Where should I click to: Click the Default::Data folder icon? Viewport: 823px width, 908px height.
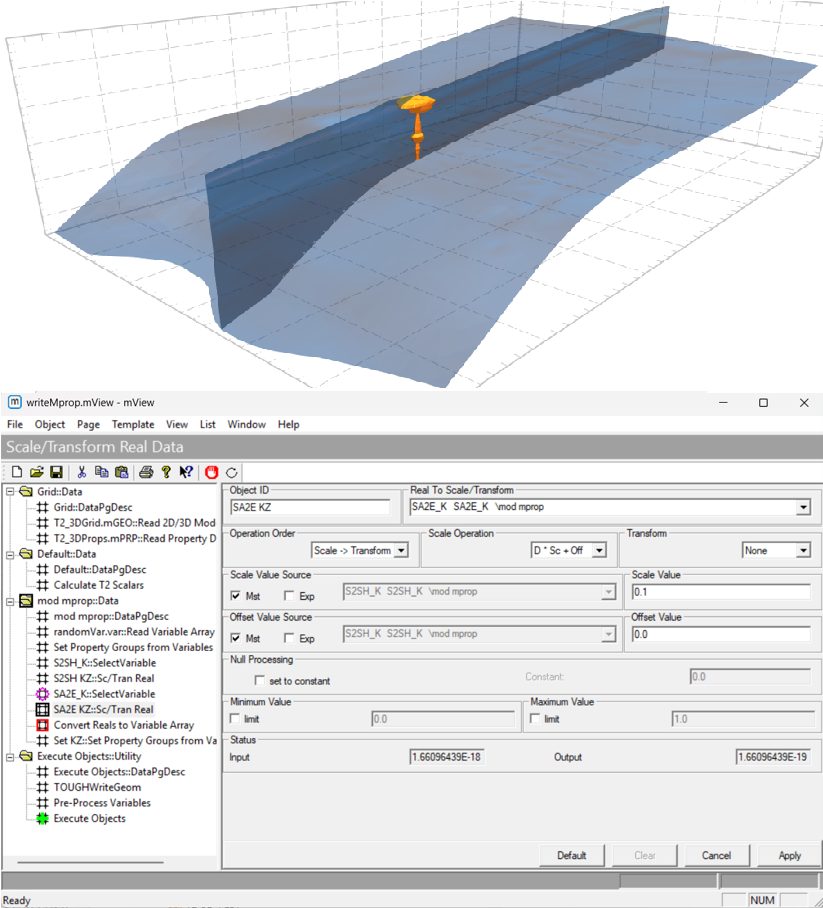click(25, 554)
